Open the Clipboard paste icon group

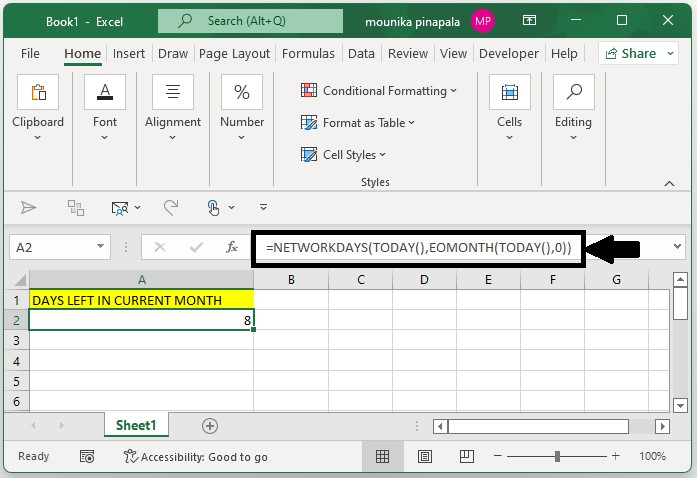click(x=38, y=92)
